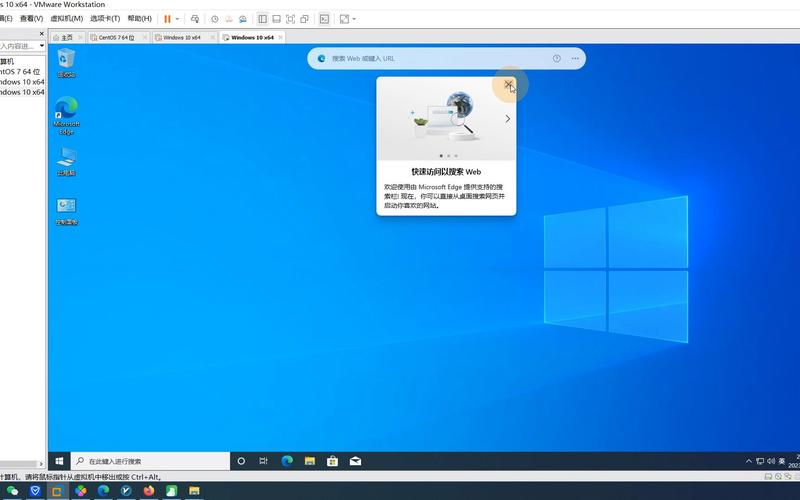Toggle the guest input language indicator 英

coord(782,461)
